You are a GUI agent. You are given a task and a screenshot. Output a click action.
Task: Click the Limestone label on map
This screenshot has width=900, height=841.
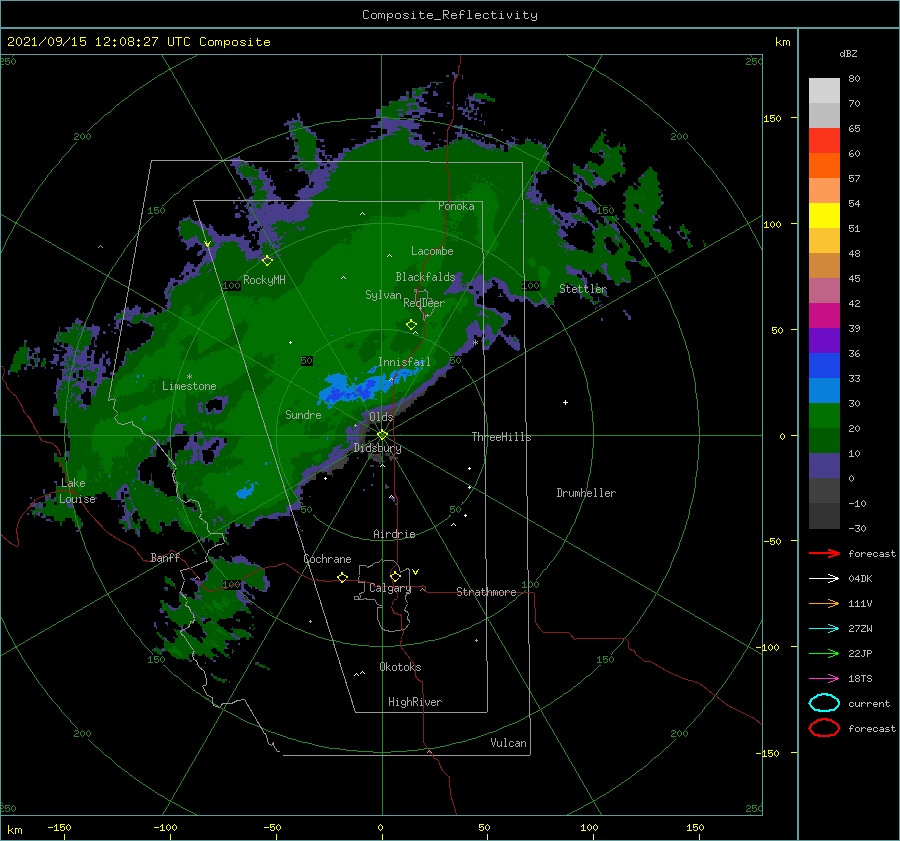189,386
